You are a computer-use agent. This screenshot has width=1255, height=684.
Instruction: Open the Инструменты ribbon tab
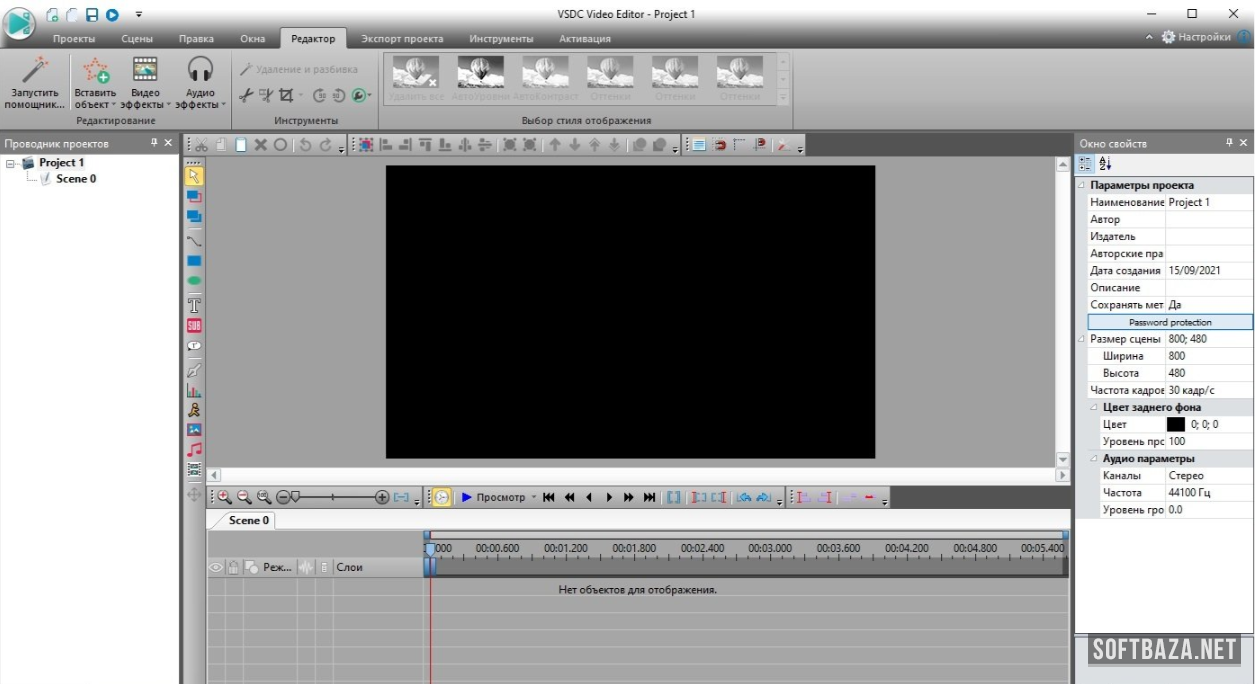501,39
